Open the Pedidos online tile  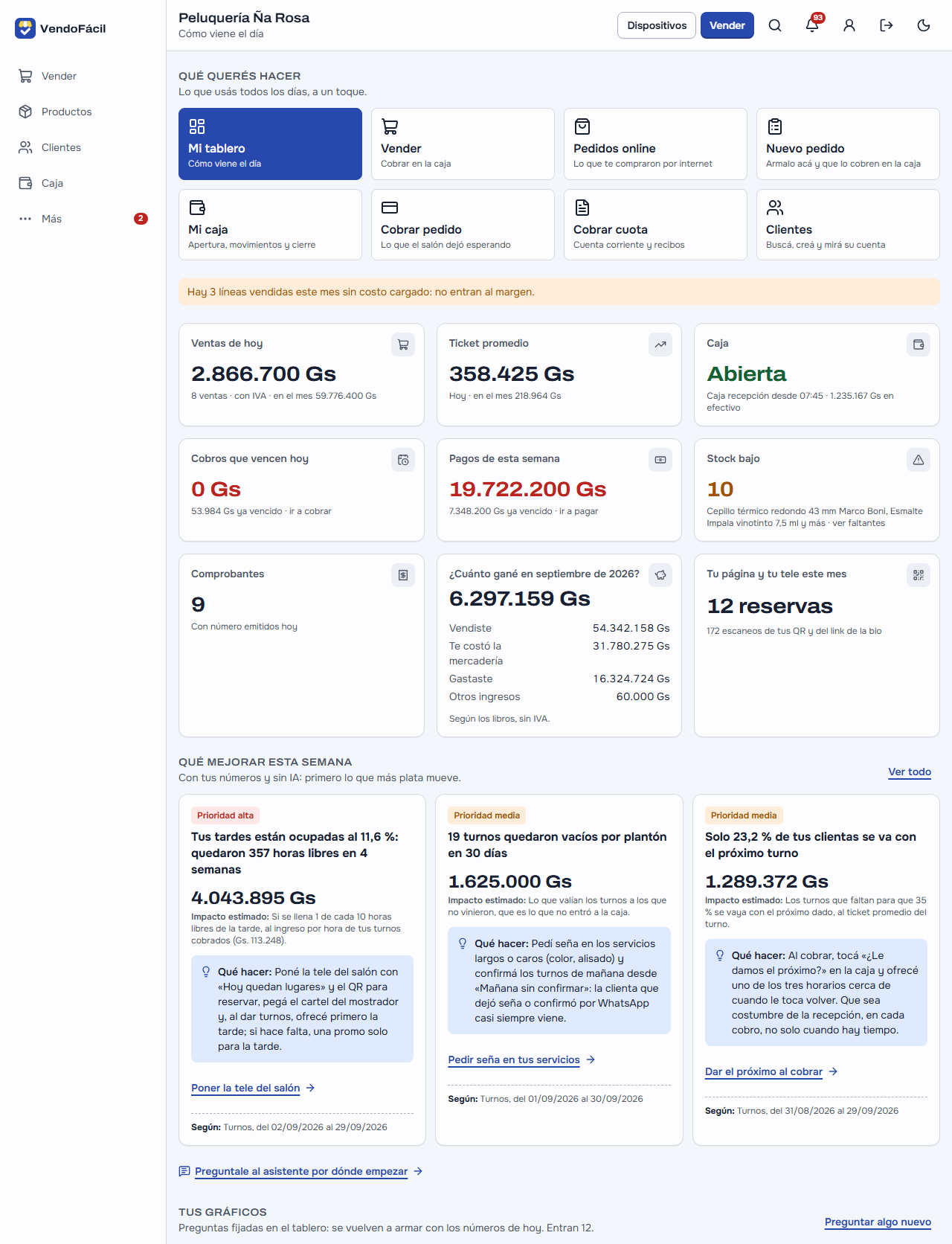[x=655, y=144]
